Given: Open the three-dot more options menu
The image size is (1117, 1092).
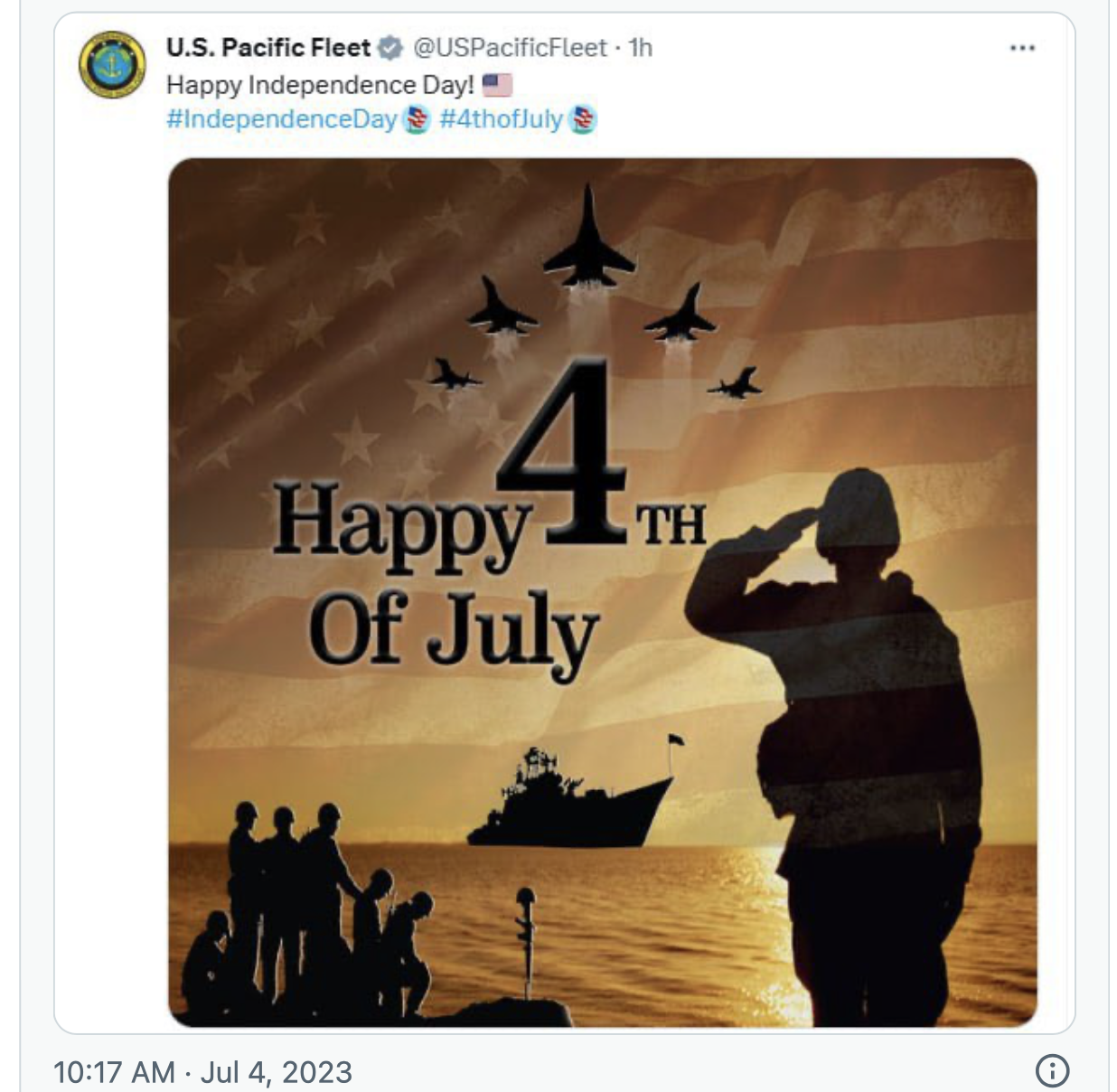Looking at the screenshot, I should [x=1022, y=48].
